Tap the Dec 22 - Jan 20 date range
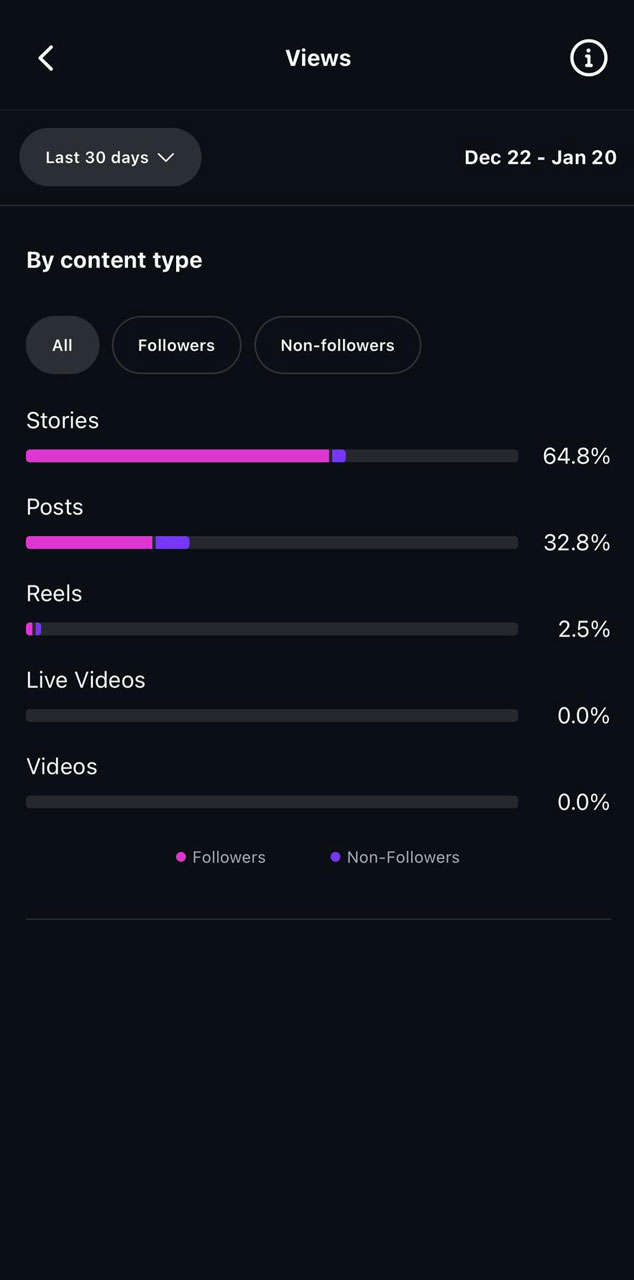Image resolution: width=634 pixels, height=1280 pixels. [540, 157]
